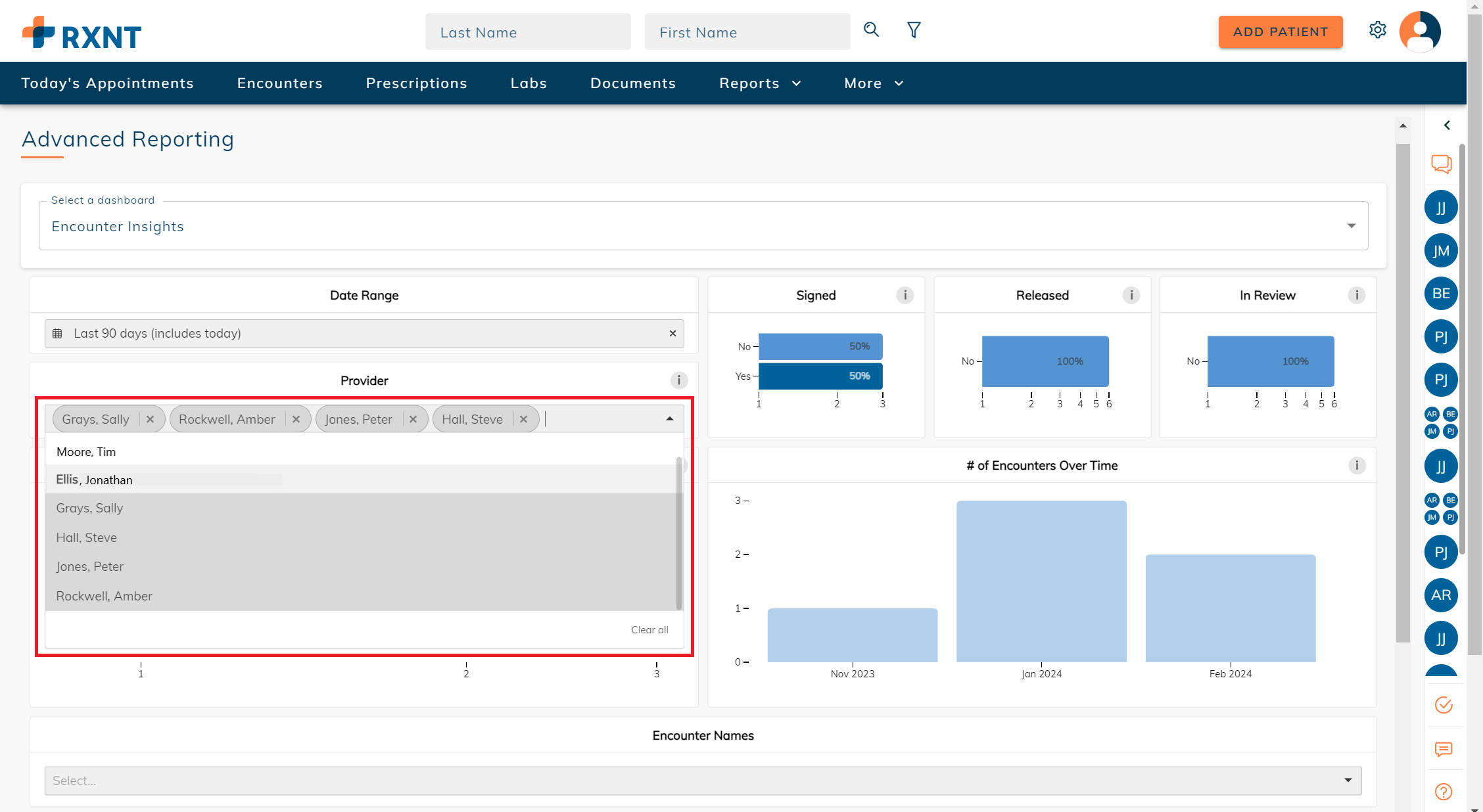Expand the More menu
Viewport: 1483px width, 812px height.
[874, 83]
